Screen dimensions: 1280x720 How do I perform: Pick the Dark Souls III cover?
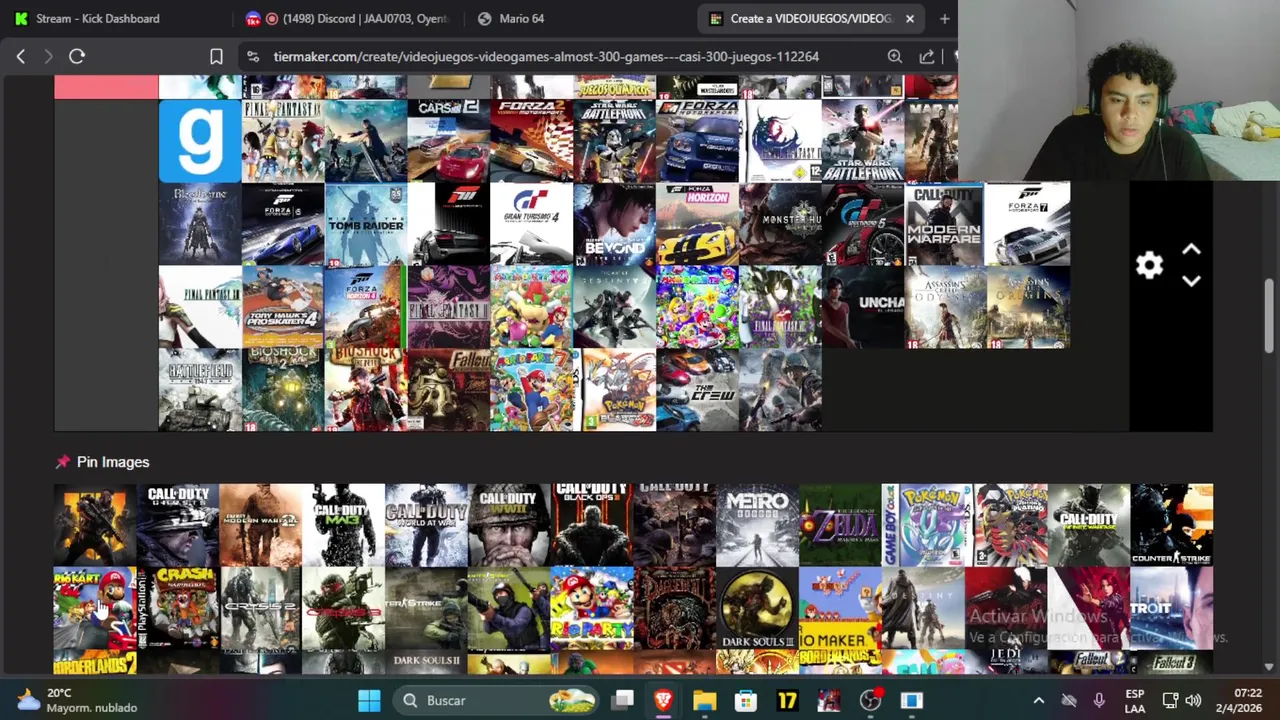[x=757, y=608]
